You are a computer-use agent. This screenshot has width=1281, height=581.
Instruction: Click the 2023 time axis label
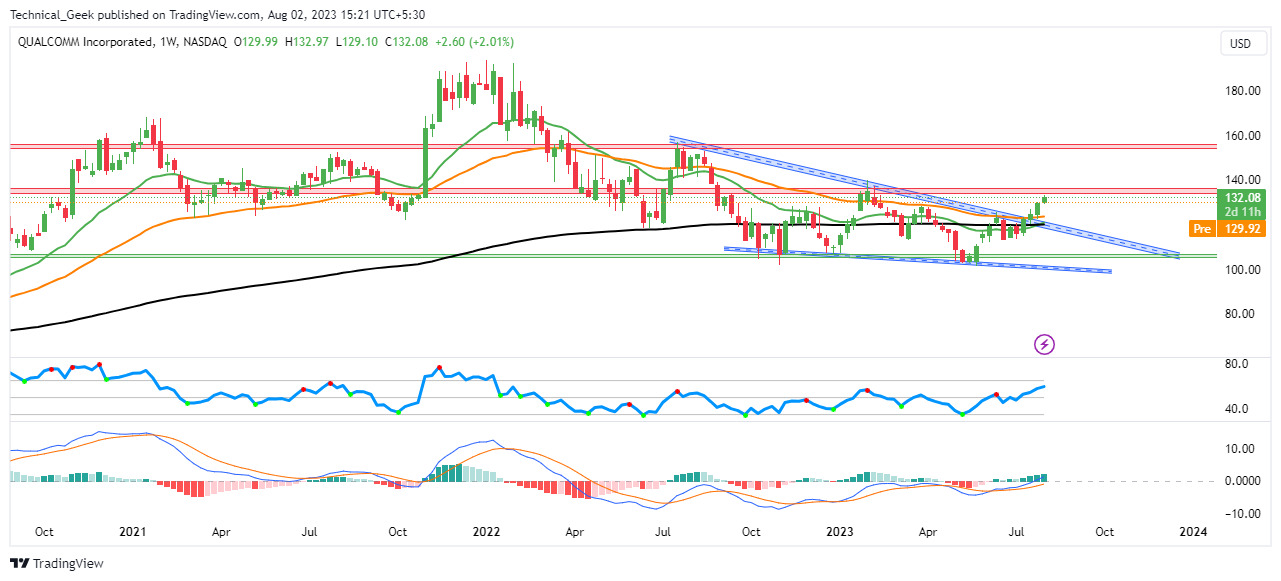[x=842, y=533]
